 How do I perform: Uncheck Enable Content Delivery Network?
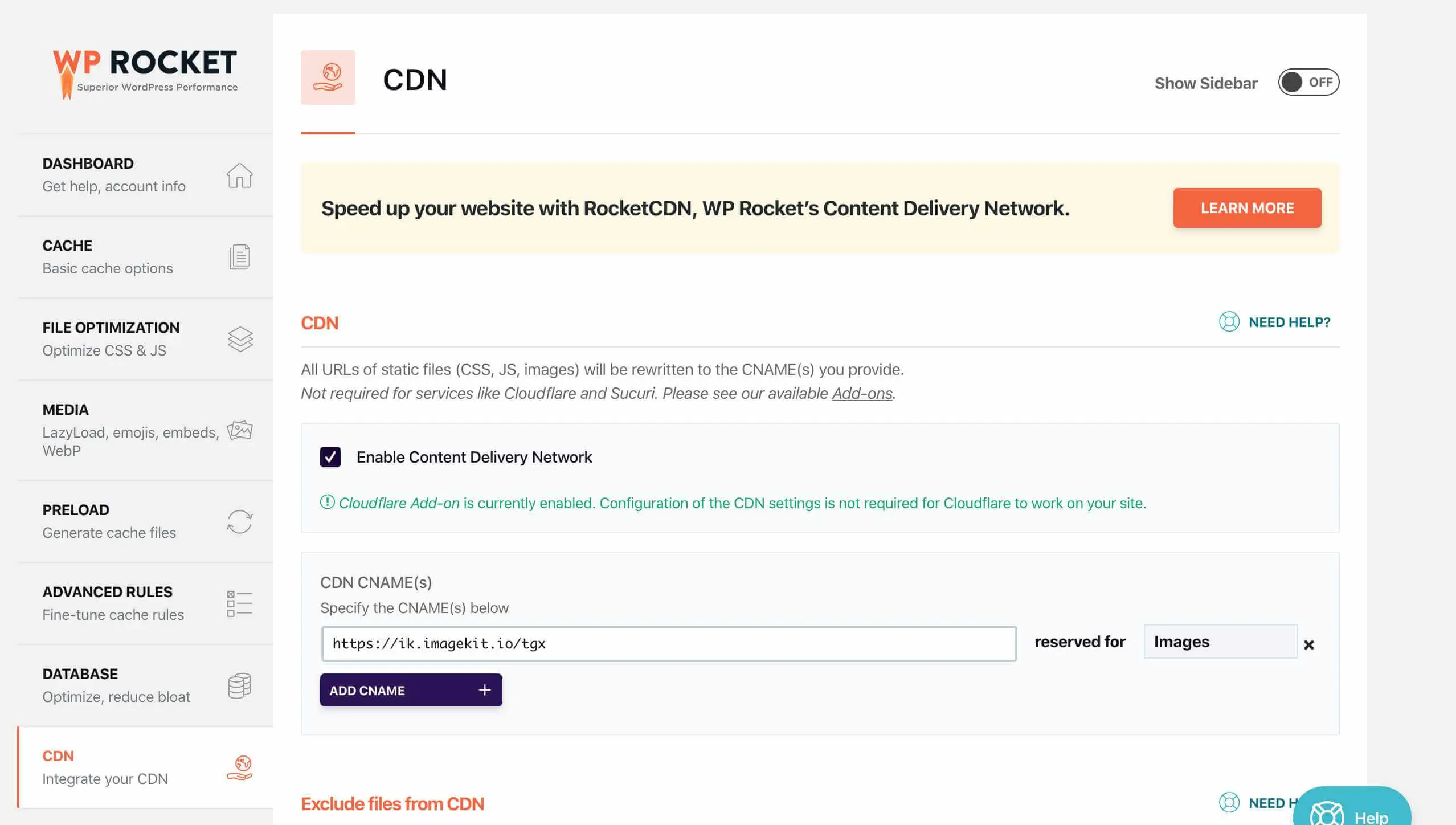(330, 456)
